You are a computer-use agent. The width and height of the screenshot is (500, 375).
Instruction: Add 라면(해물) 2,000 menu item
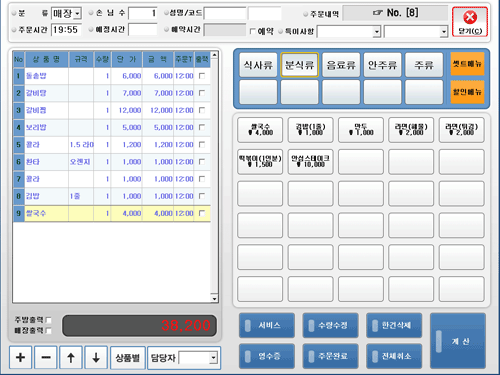point(411,130)
